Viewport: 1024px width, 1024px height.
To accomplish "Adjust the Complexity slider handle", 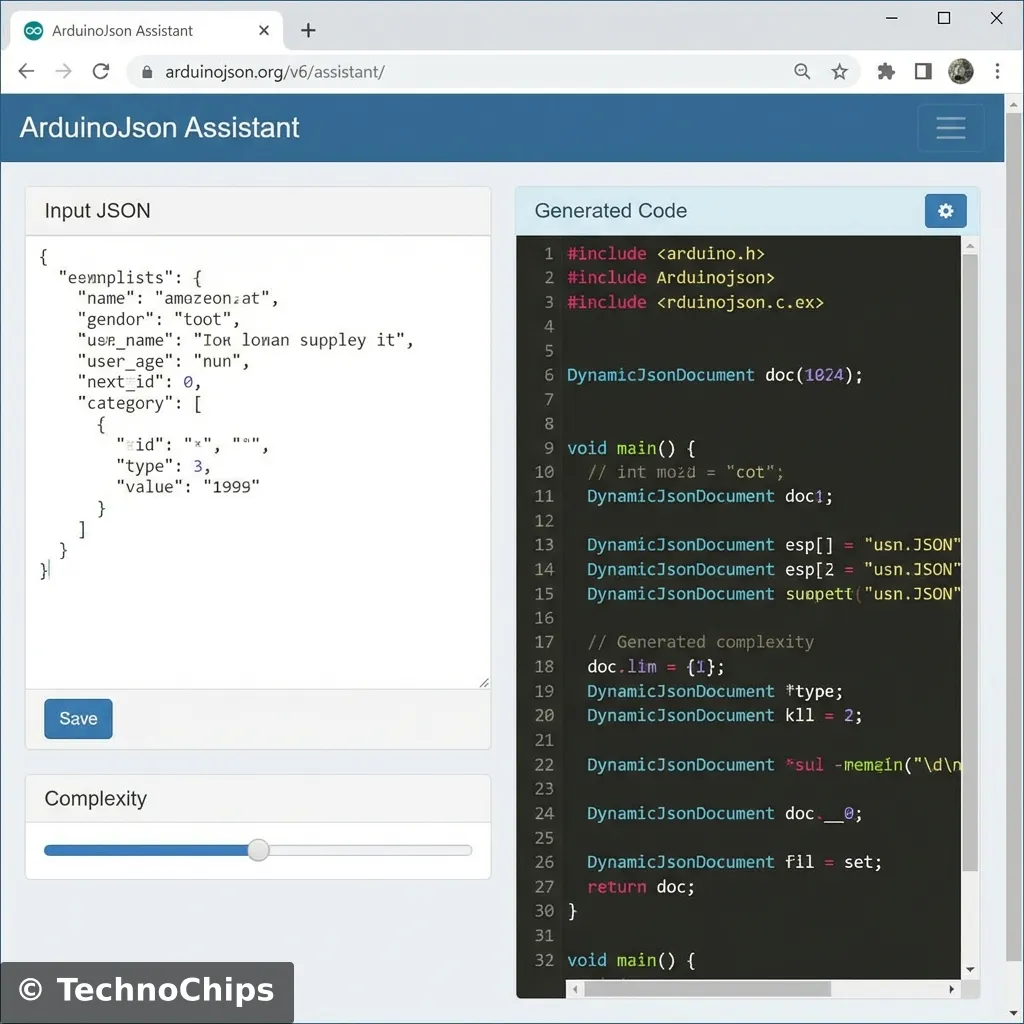I will click(x=258, y=850).
